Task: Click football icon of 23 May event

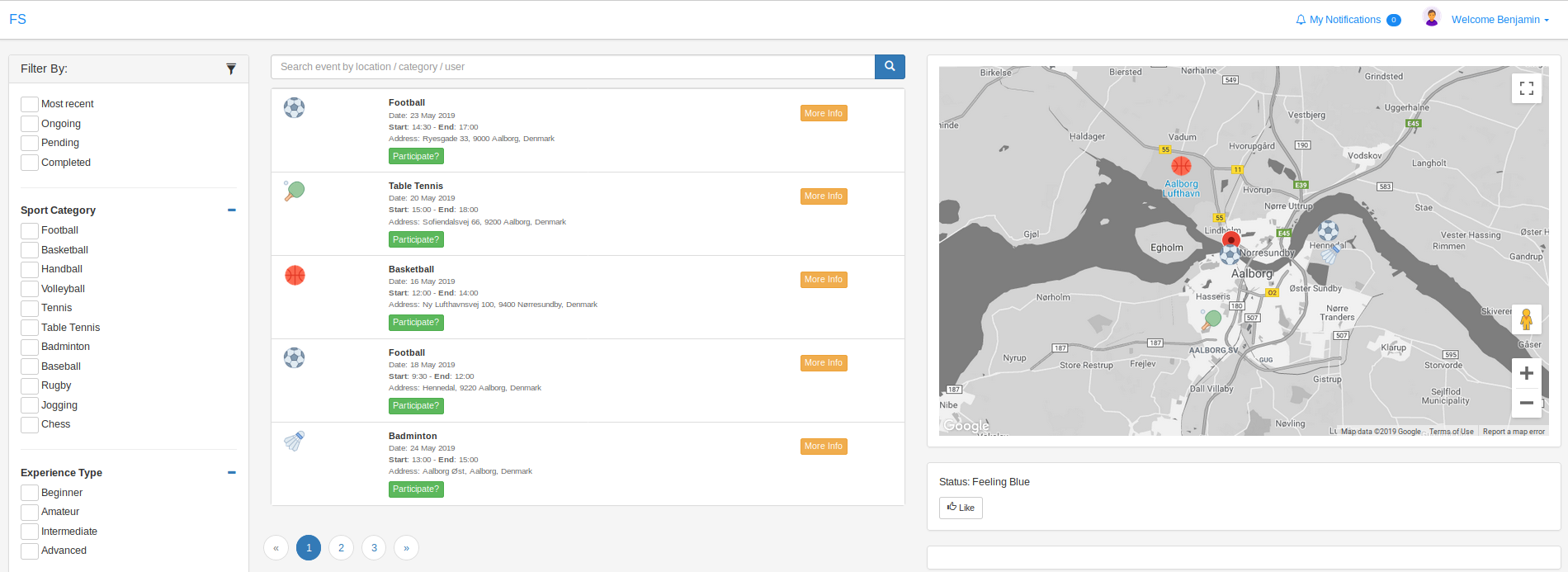Action: [295, 108]
